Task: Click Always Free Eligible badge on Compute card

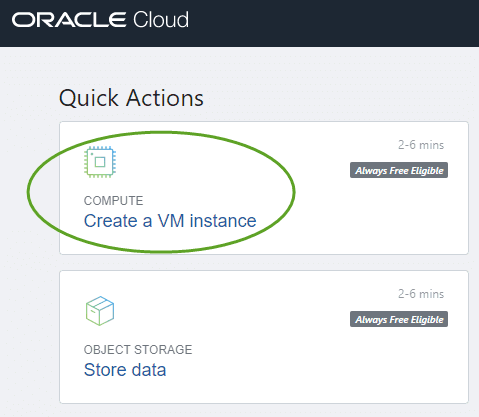Action: pos(399,170)
